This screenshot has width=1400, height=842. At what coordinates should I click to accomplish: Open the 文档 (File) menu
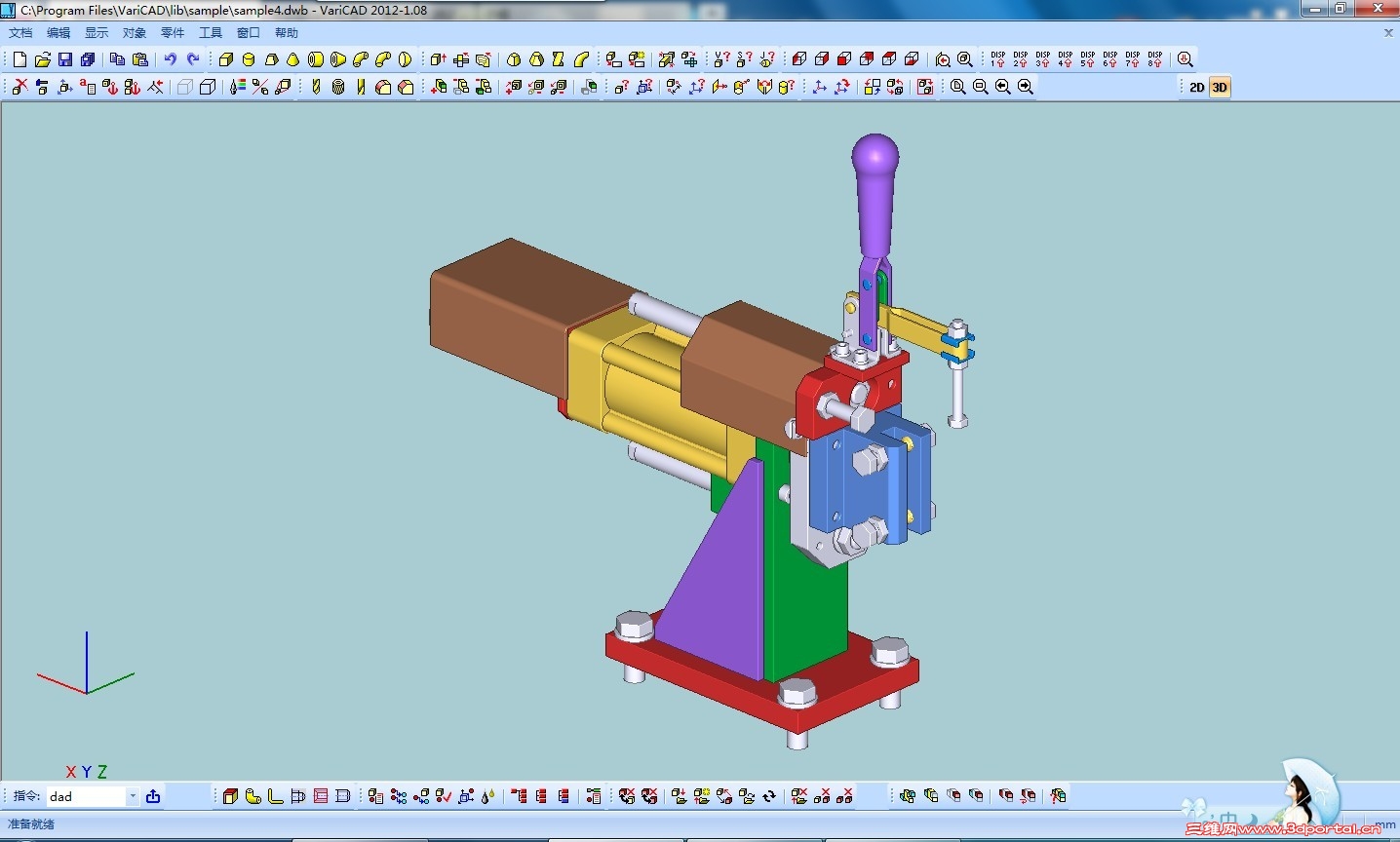[x=20, y=33]
